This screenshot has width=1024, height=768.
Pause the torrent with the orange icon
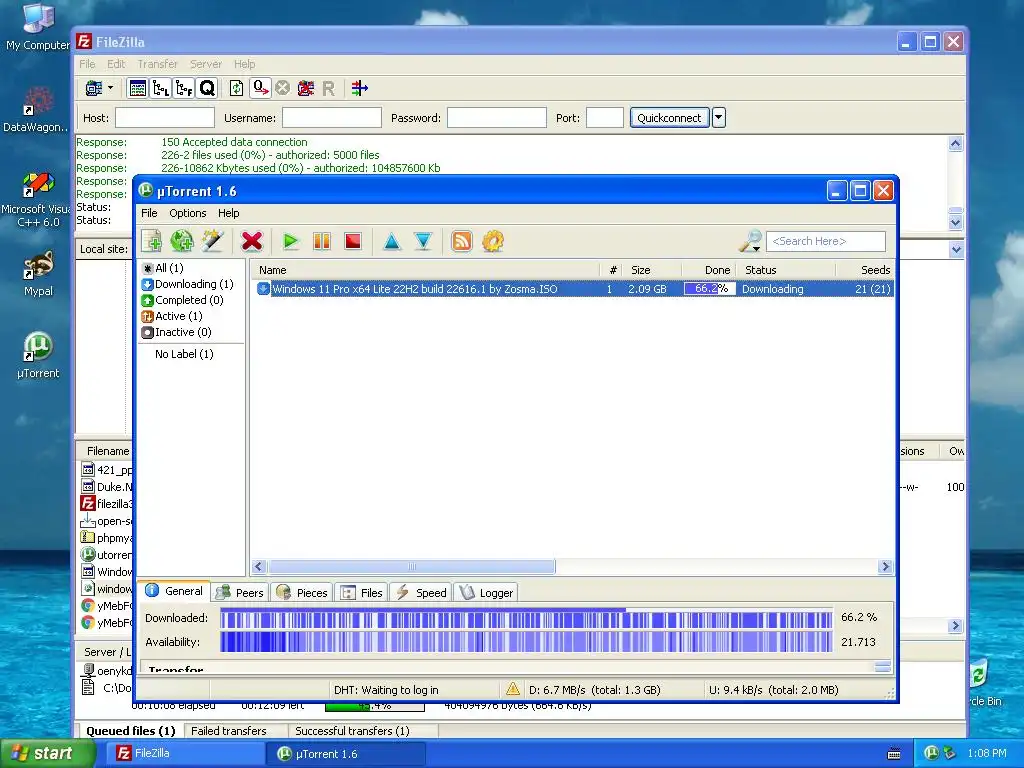[x=322, y=241]
